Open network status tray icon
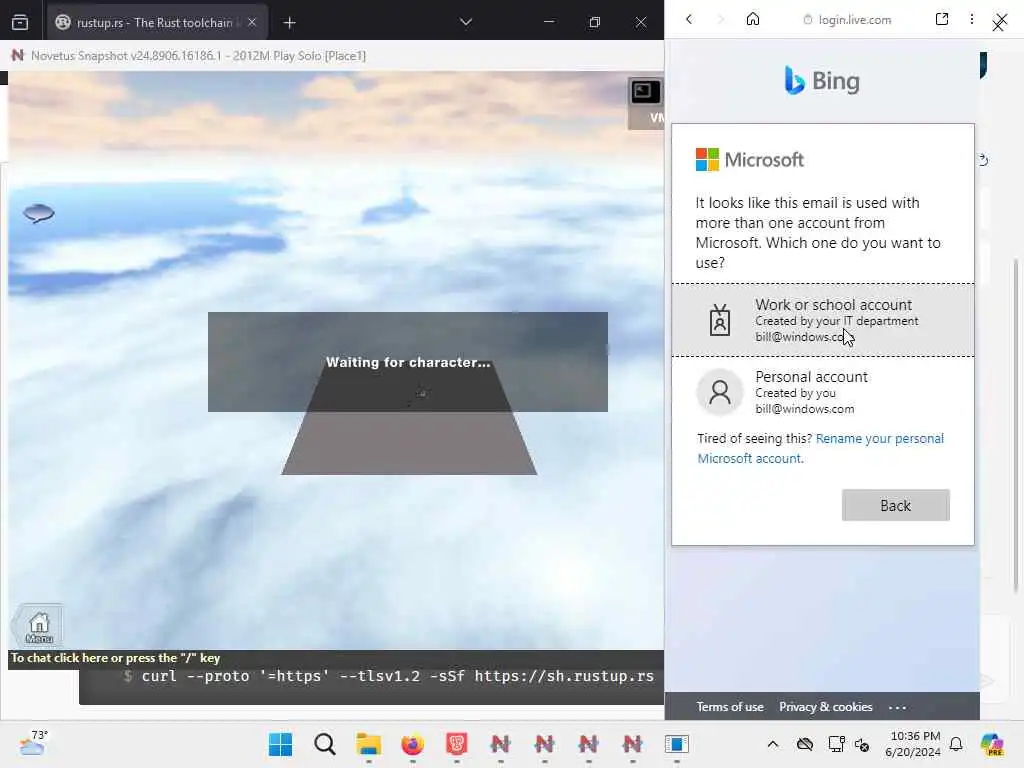The height and width of the screenshot is (768, 1024). coord(835,744)
